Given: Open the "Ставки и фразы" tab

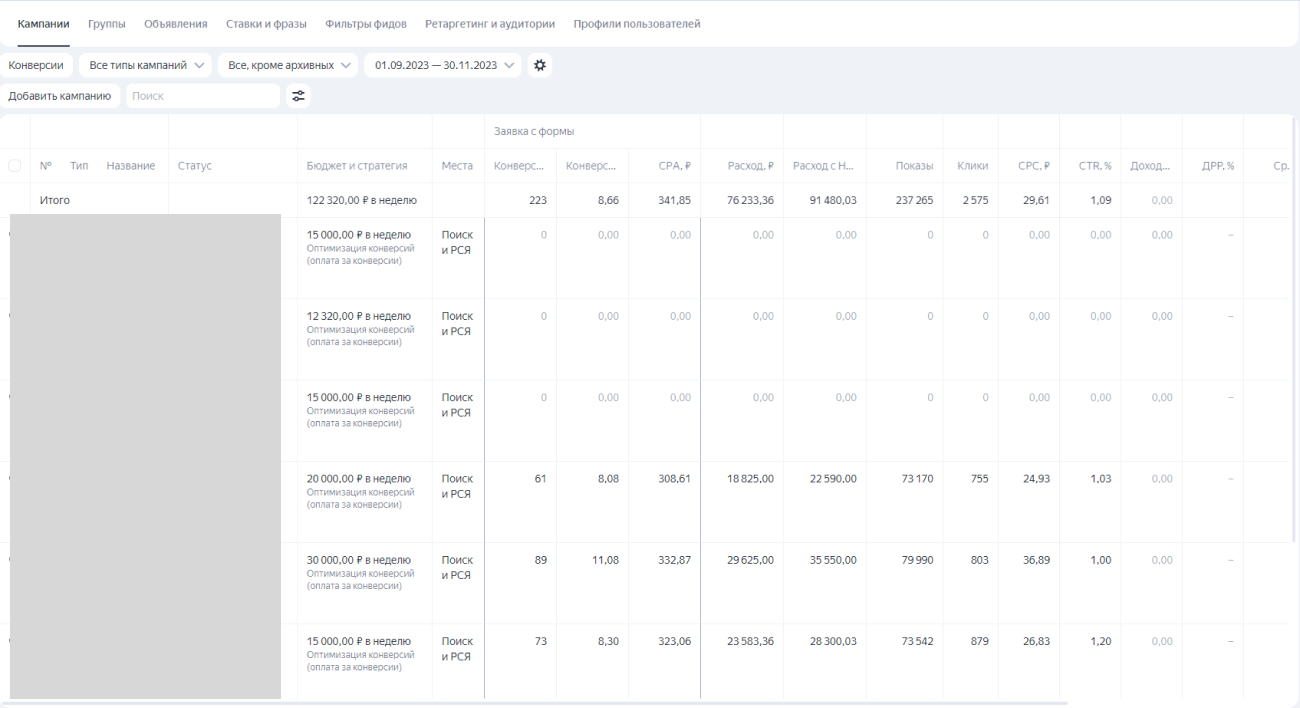Looking at the screenshot, I should pos(266,24).
